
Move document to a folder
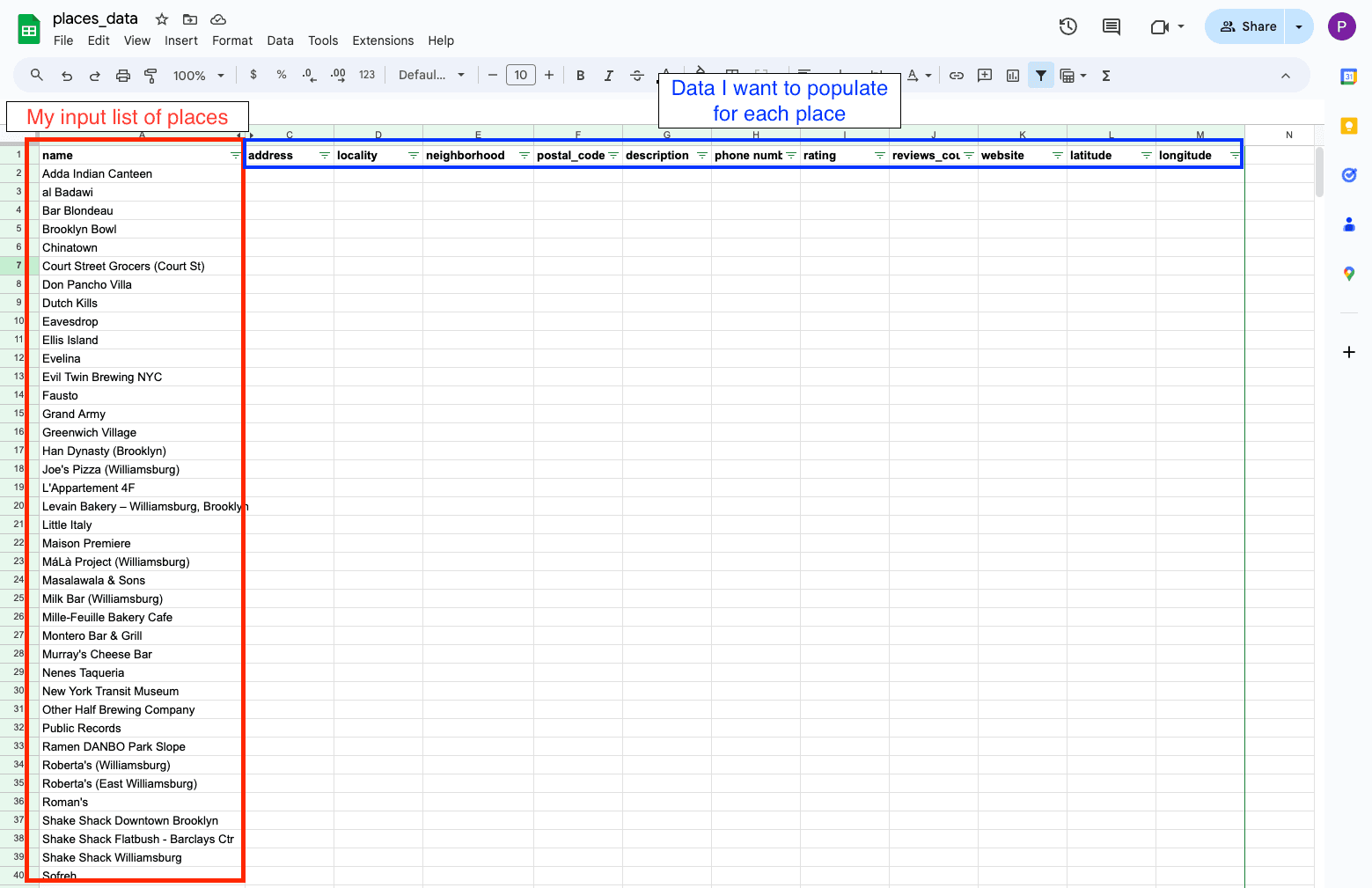pyautogui.click(x=190, y=18)
